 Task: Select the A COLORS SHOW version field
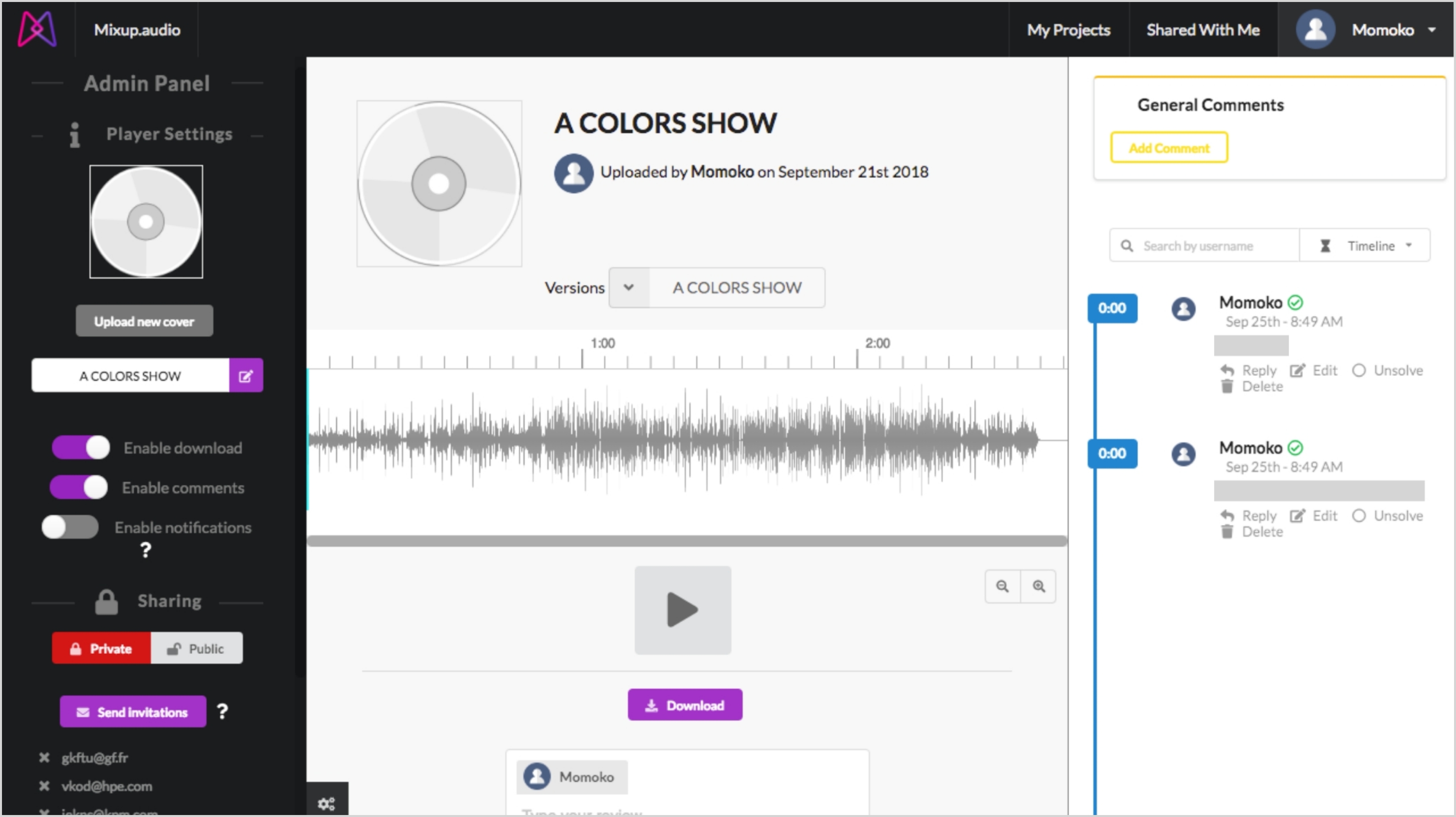pos(736,287)
